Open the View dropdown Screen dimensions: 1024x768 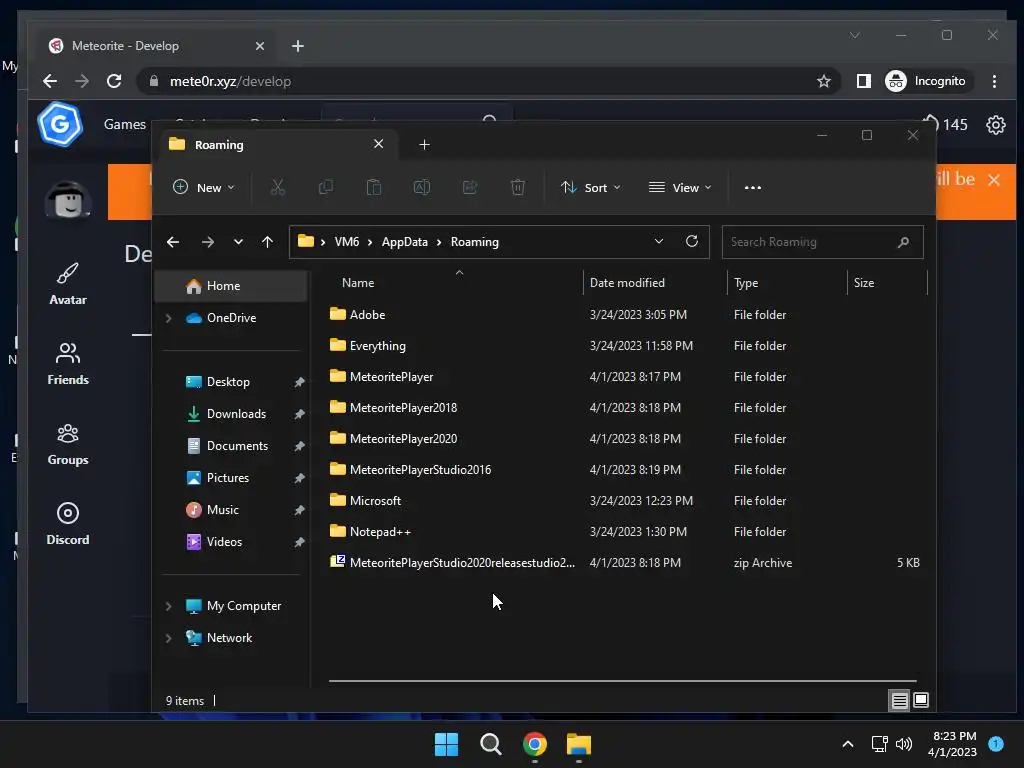(680, 187)
